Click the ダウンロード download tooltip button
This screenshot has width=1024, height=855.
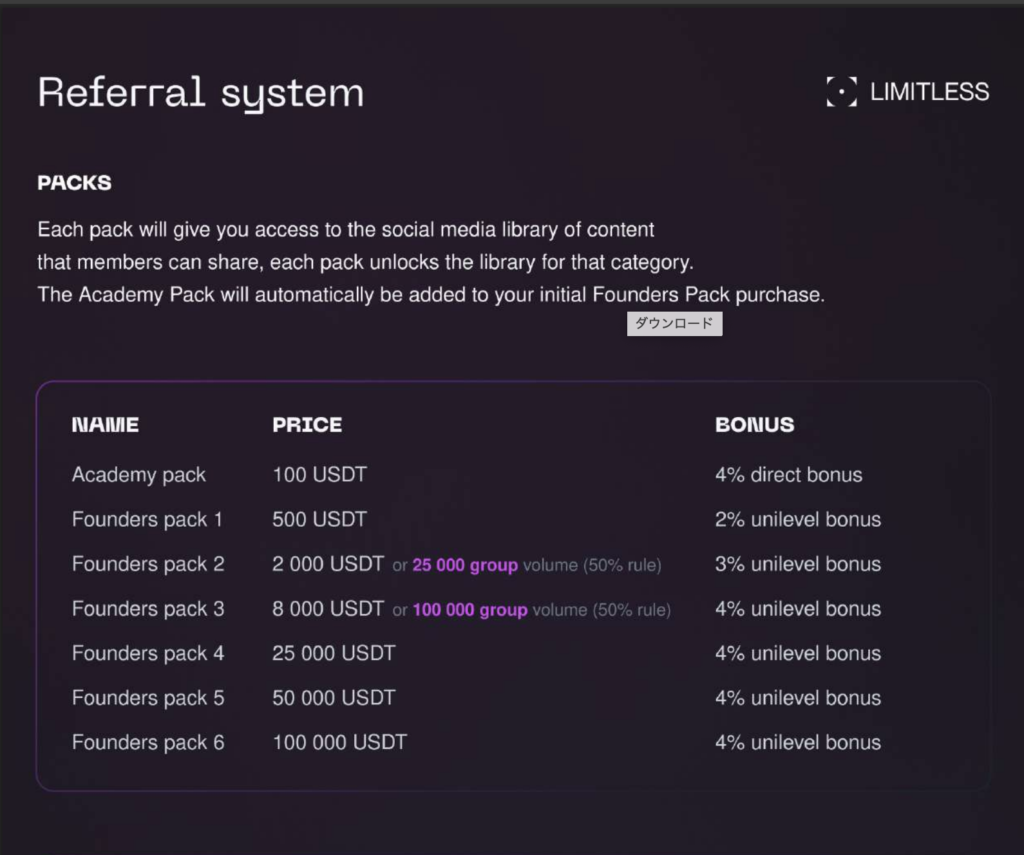pyautogui.click(x=674, y=324)
